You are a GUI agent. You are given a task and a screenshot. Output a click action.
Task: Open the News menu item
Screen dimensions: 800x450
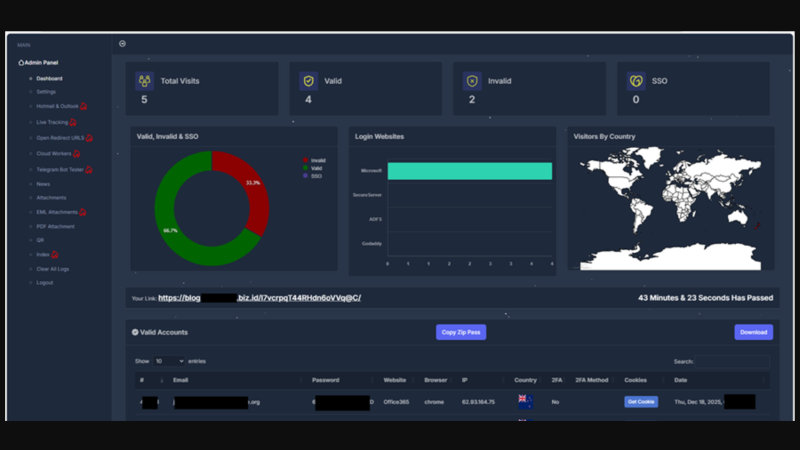[x=43, y=184]
